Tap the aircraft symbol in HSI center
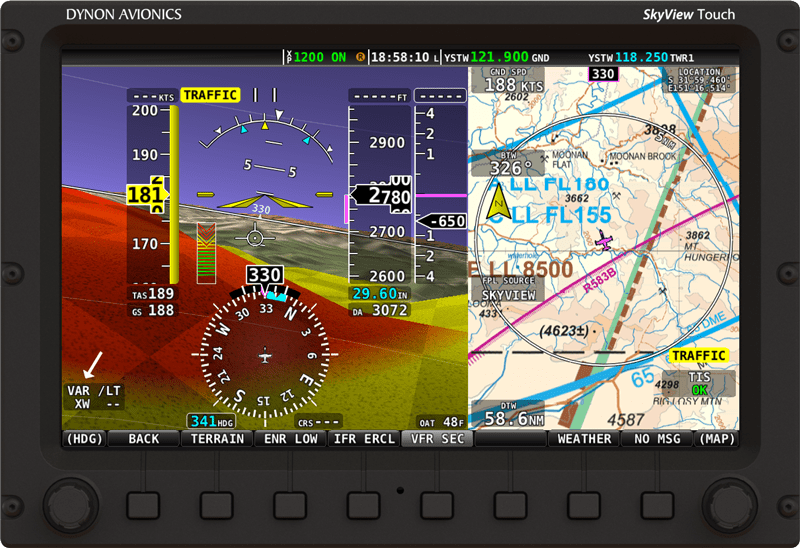The width and height of the screenshot is (800, 548). (x=265, y=356)
